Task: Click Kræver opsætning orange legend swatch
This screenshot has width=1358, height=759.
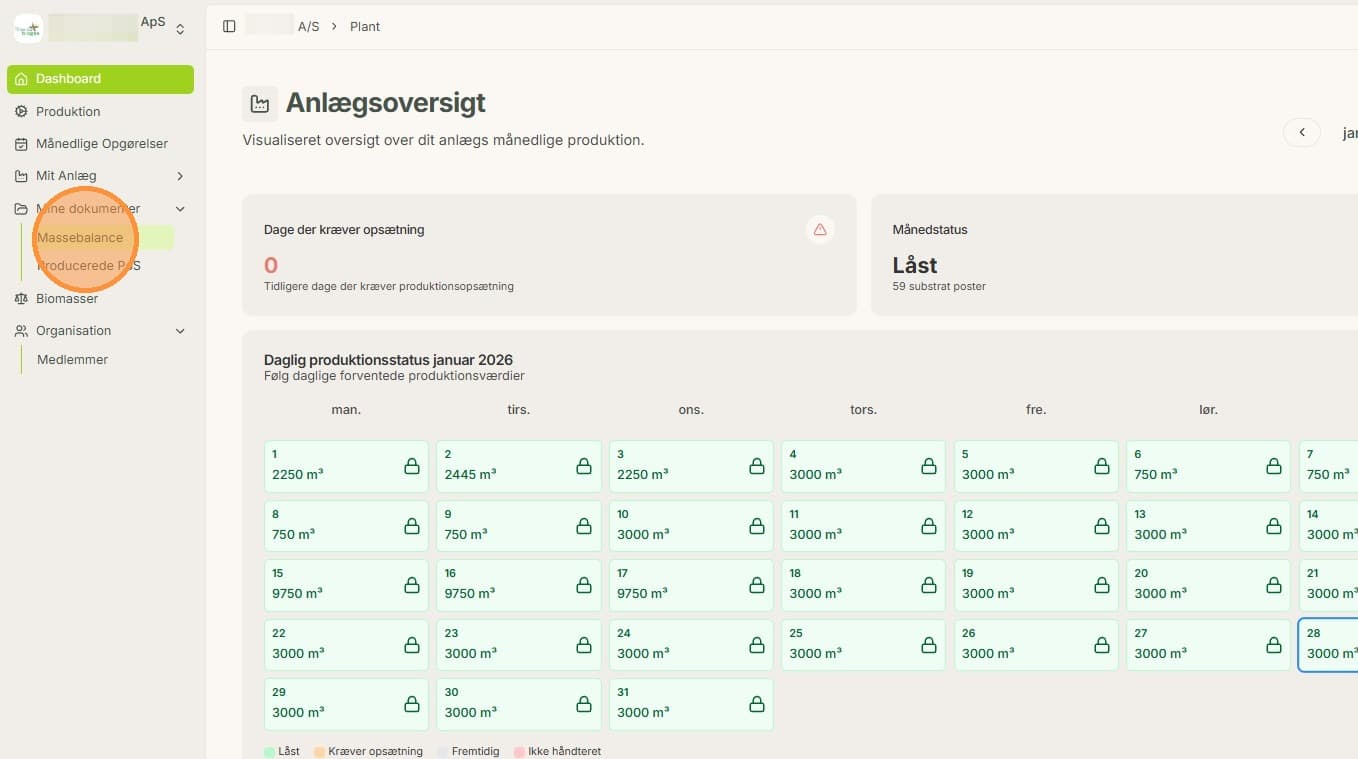Action: pos(319,752)
